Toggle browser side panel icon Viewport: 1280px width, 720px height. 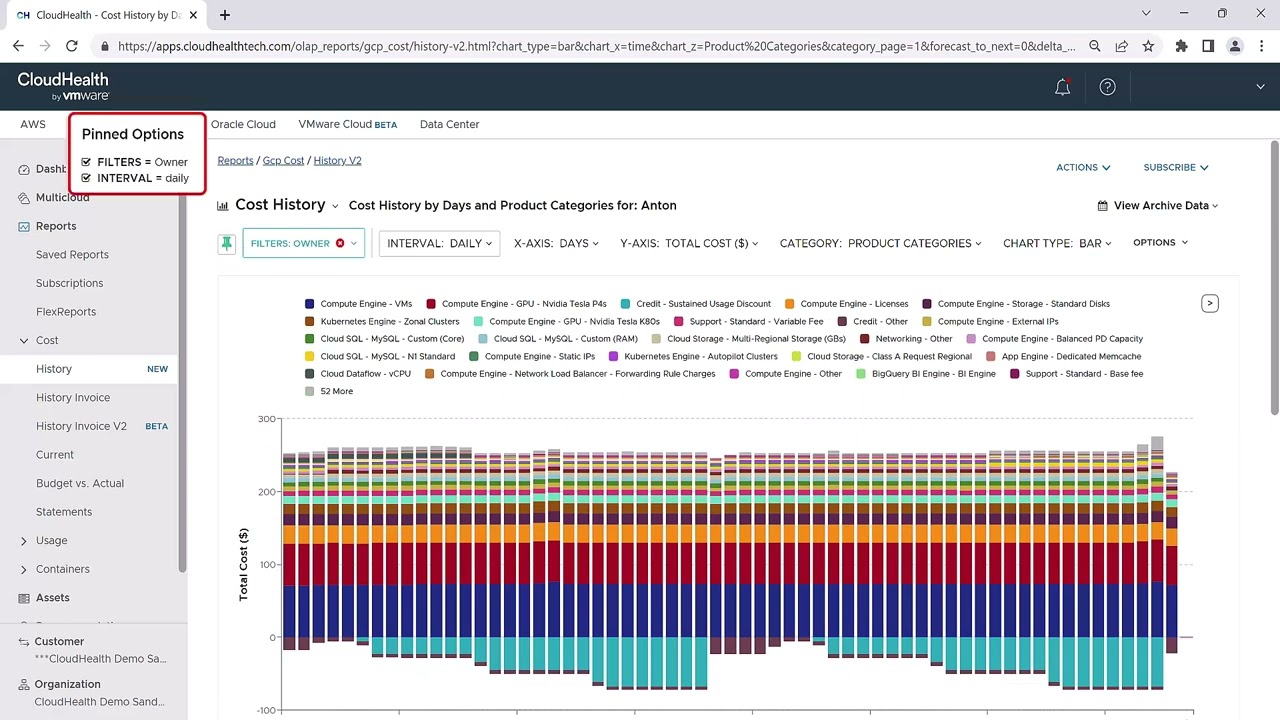point(1208,46)
